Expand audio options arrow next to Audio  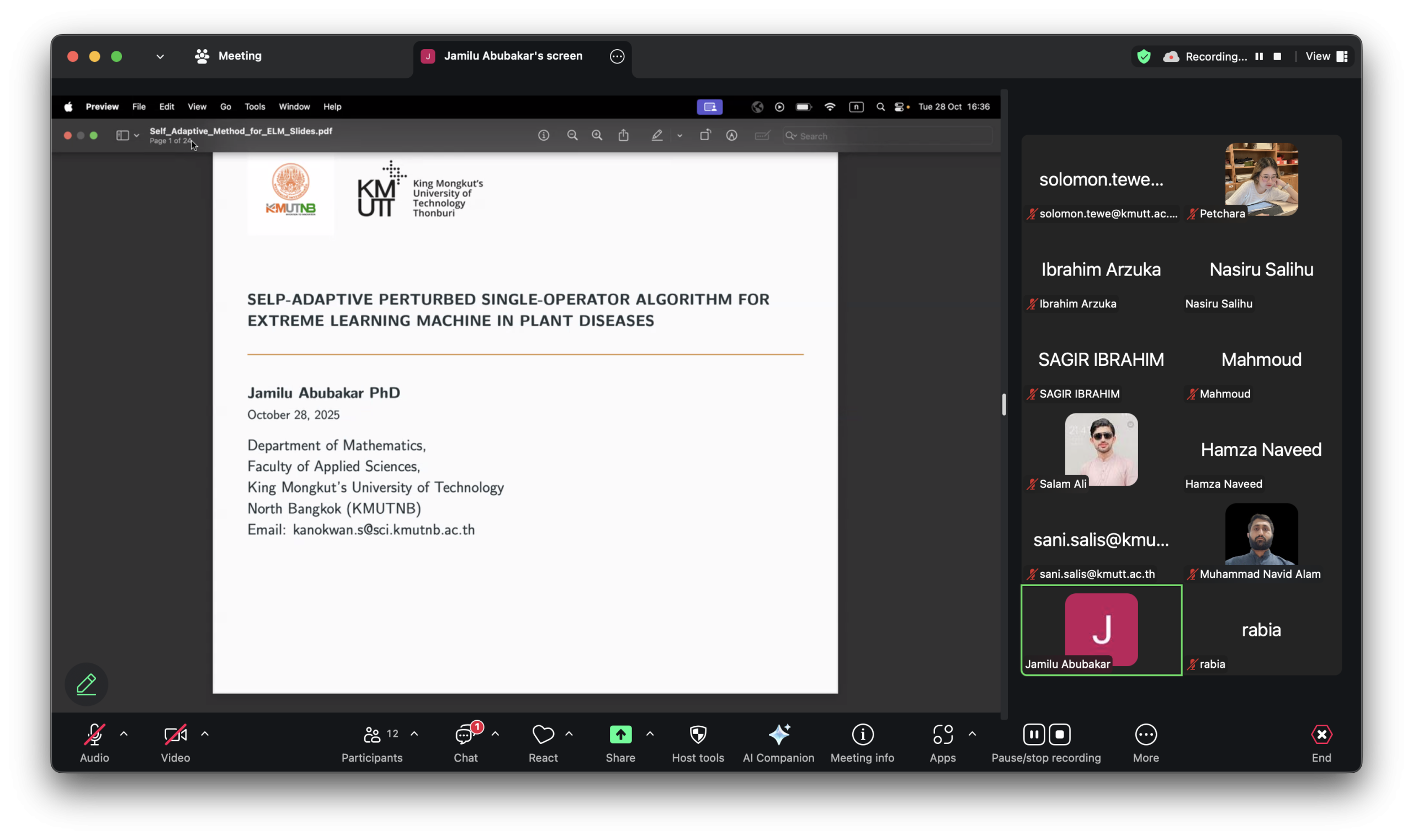click(124, 734)
